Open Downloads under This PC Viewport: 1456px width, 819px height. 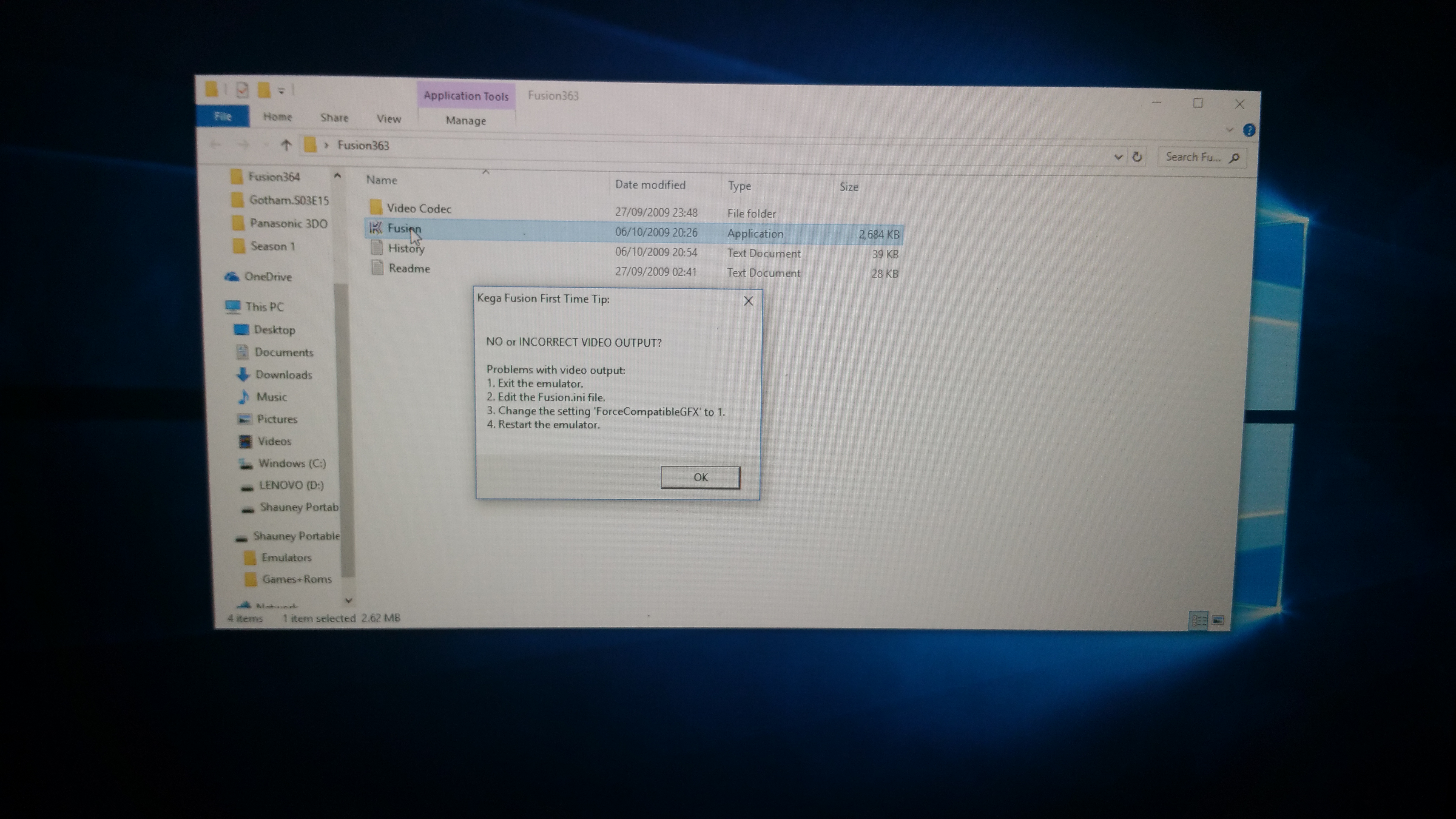284,374
